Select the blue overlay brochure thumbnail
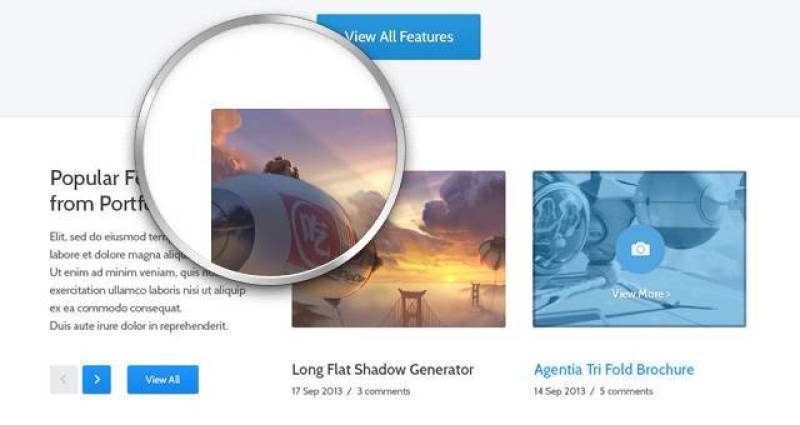 pos(639,249)
